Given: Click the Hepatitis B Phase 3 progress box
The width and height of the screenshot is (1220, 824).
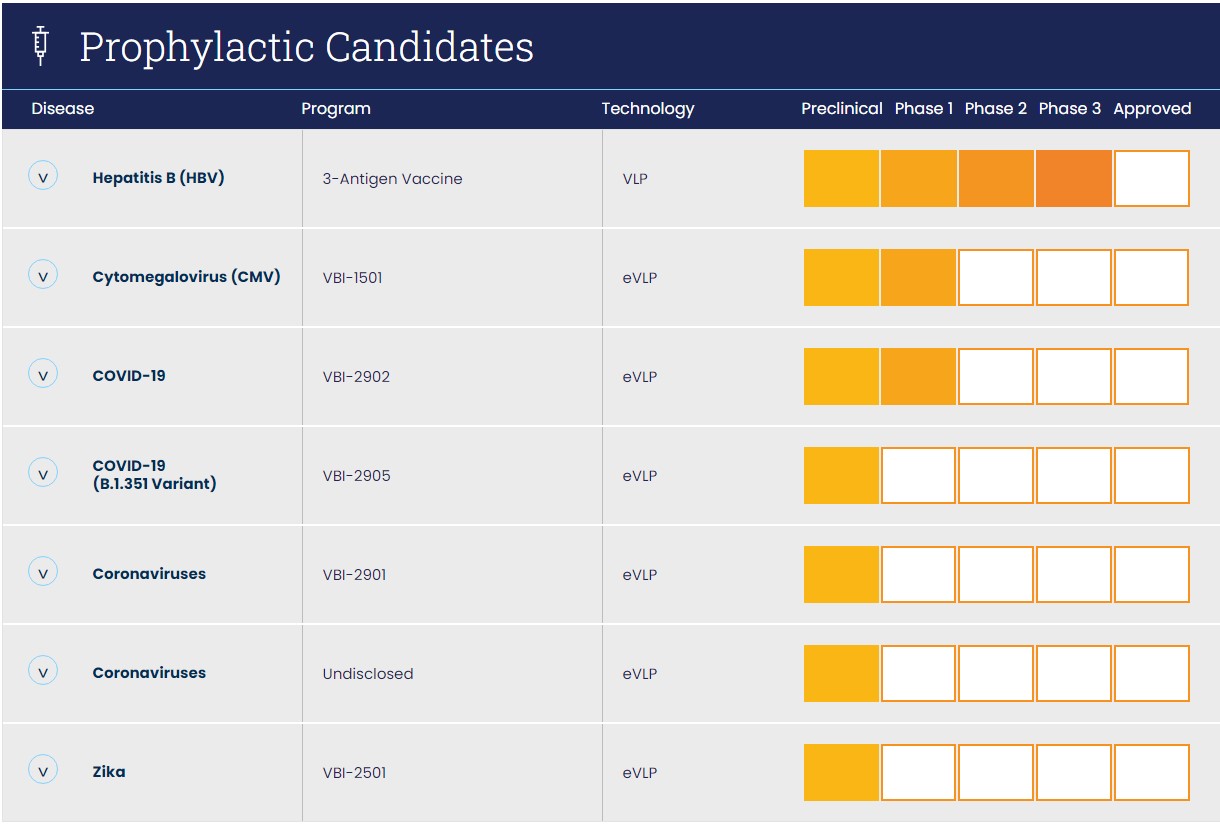Looking at the screenshot, I should pos(1073,178).
